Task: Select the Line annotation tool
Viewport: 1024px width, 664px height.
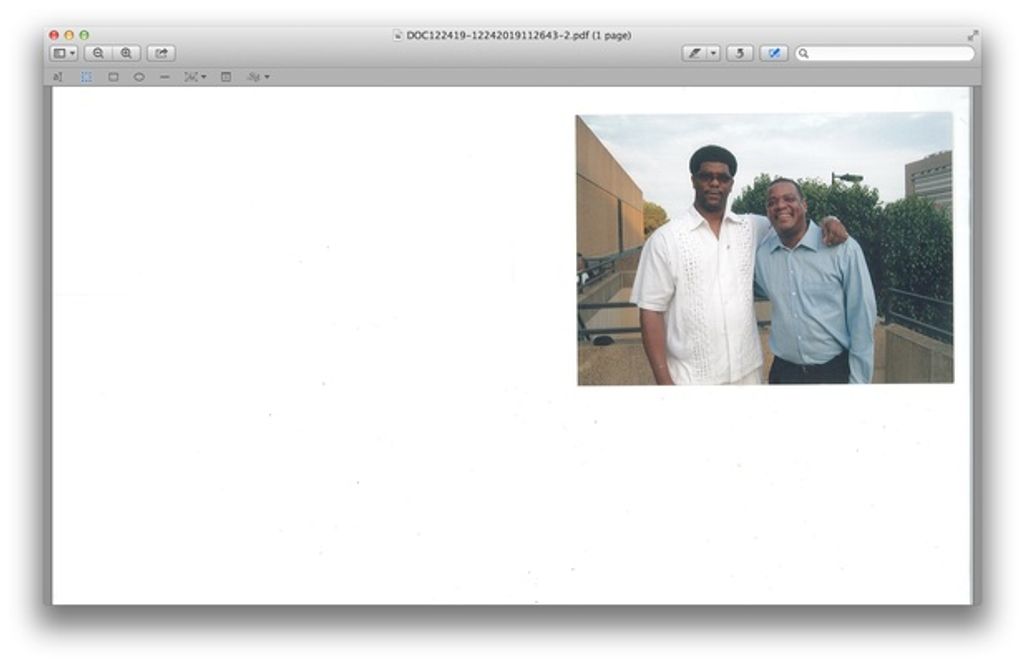Action: point(165,77)
